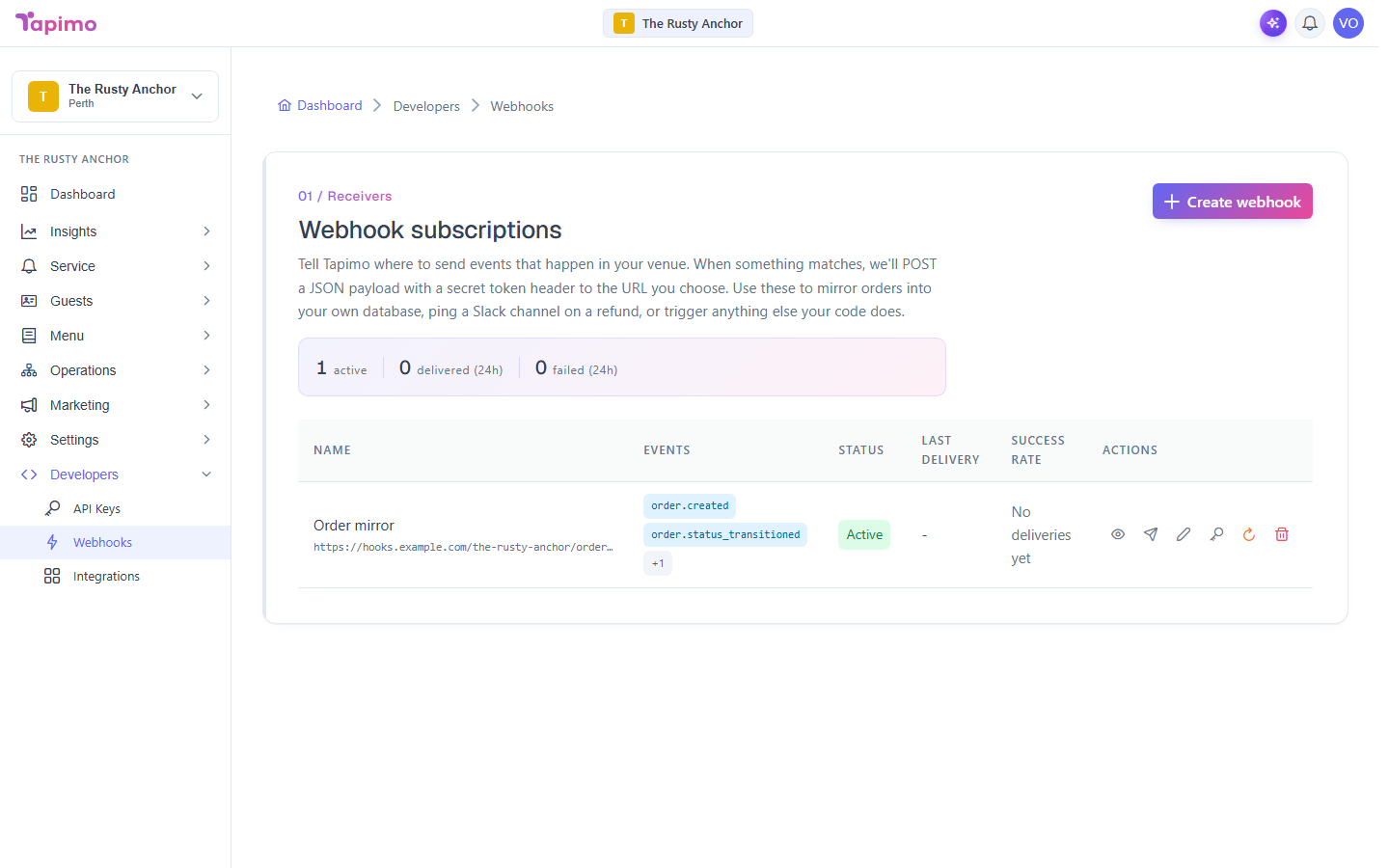This screenshot has height=868, width=1389.
Task: Click the Operations hierarchy icon
Action: [29, 370]
